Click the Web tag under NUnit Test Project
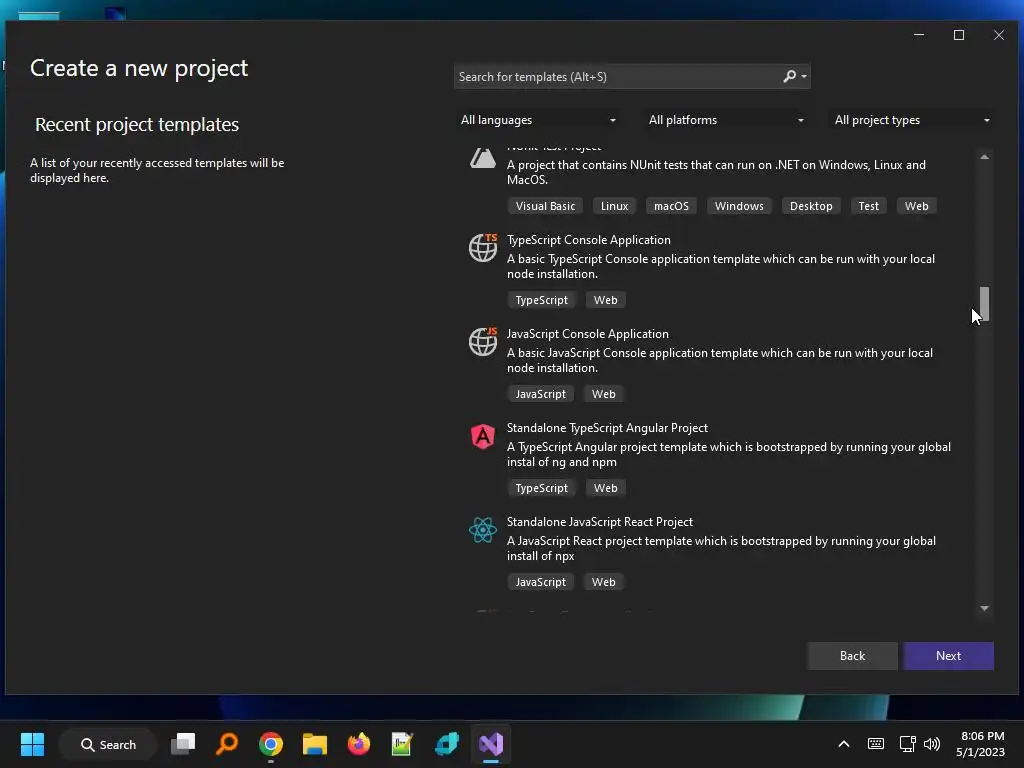 tap(916, 206)
